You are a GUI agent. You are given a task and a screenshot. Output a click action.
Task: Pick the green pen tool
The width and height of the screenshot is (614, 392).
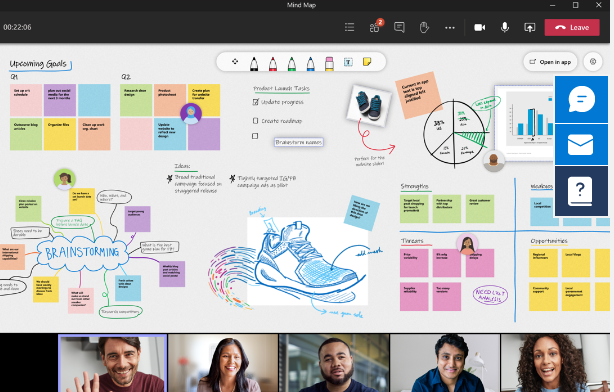292,63
